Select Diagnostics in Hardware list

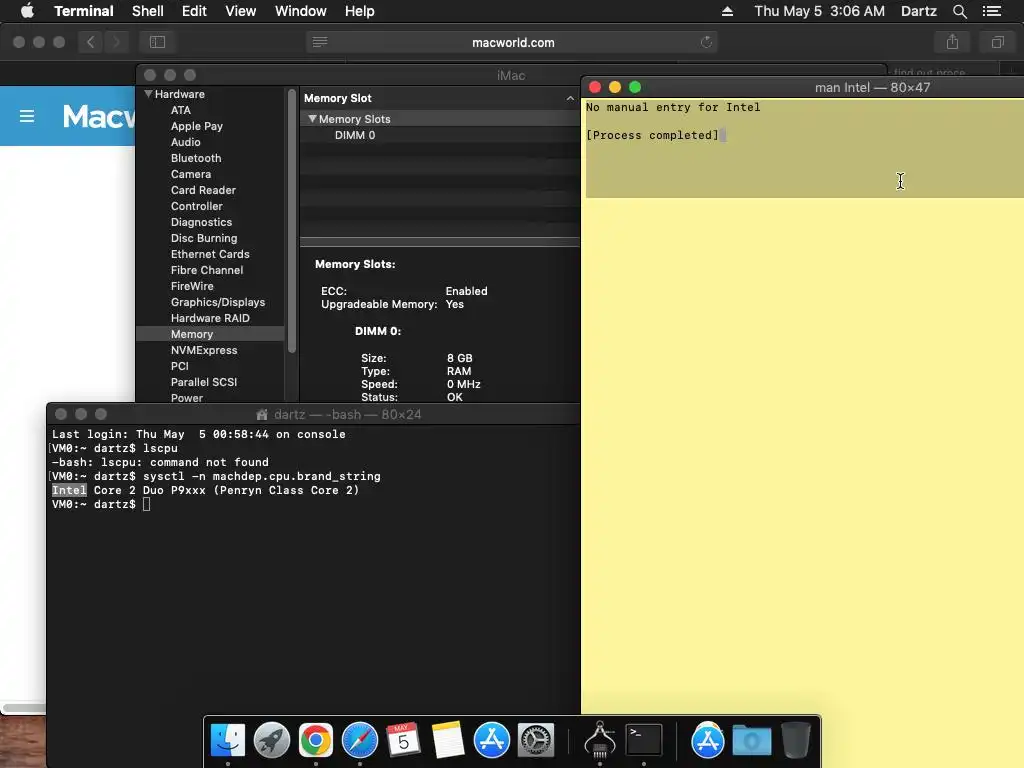tap(201, 222)
